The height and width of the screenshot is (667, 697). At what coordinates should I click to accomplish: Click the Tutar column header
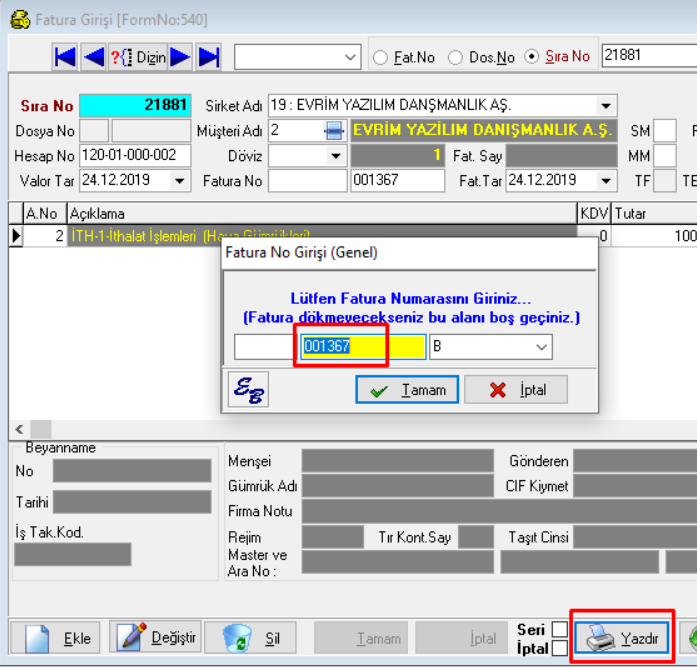coord(654,214)
